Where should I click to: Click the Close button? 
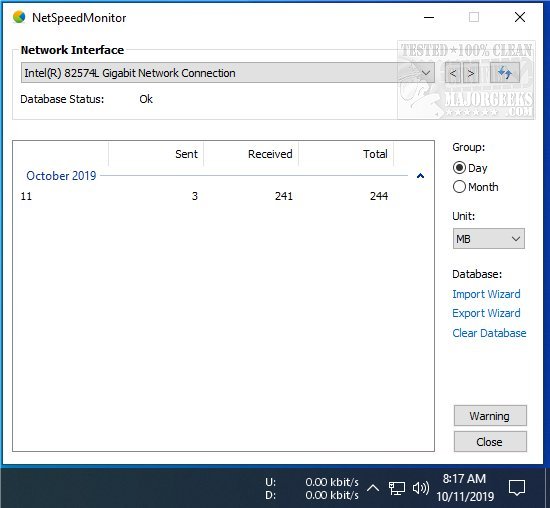click(490, 442)
